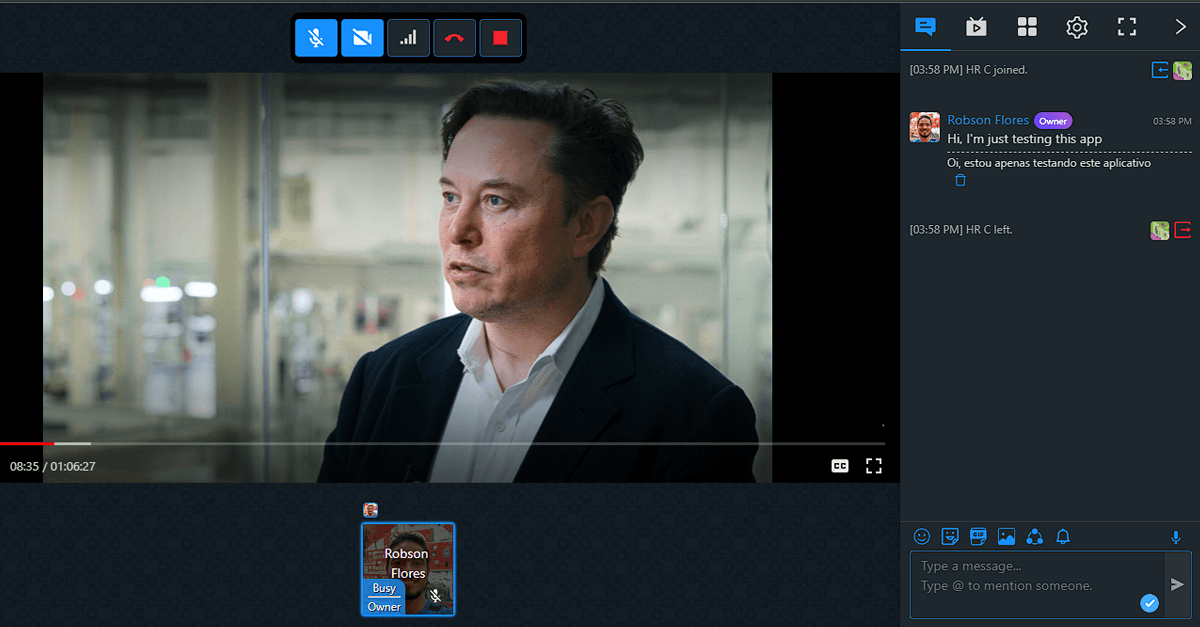Switch to the chat tab

[925, 27]
